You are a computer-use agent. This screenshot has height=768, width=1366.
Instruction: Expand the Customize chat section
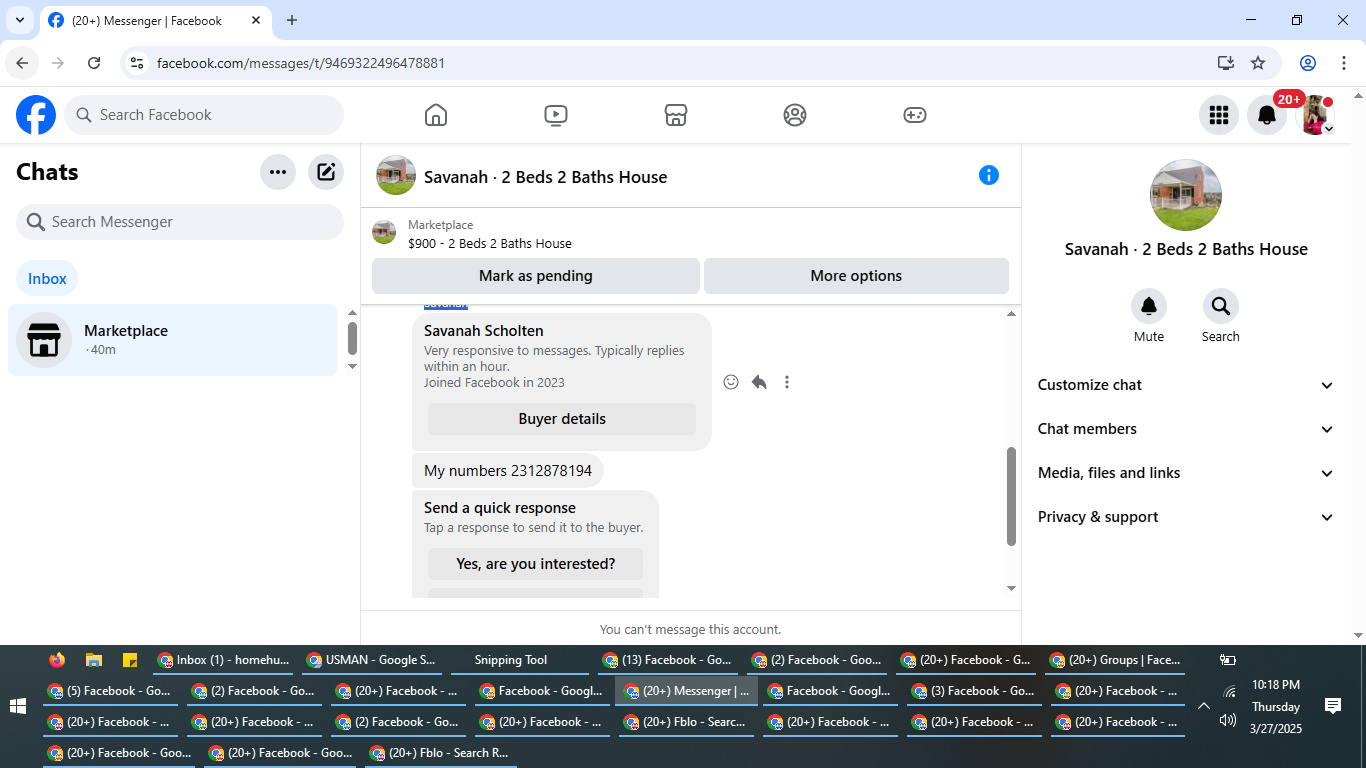[1186, 385]
